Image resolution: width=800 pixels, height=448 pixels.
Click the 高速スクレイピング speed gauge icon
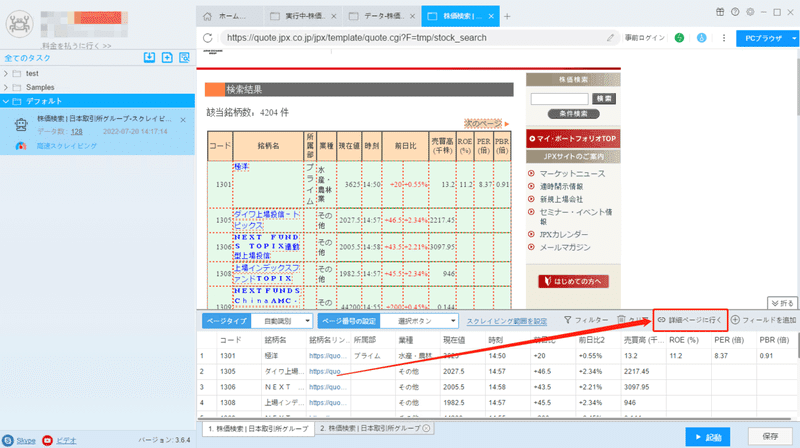21,146
